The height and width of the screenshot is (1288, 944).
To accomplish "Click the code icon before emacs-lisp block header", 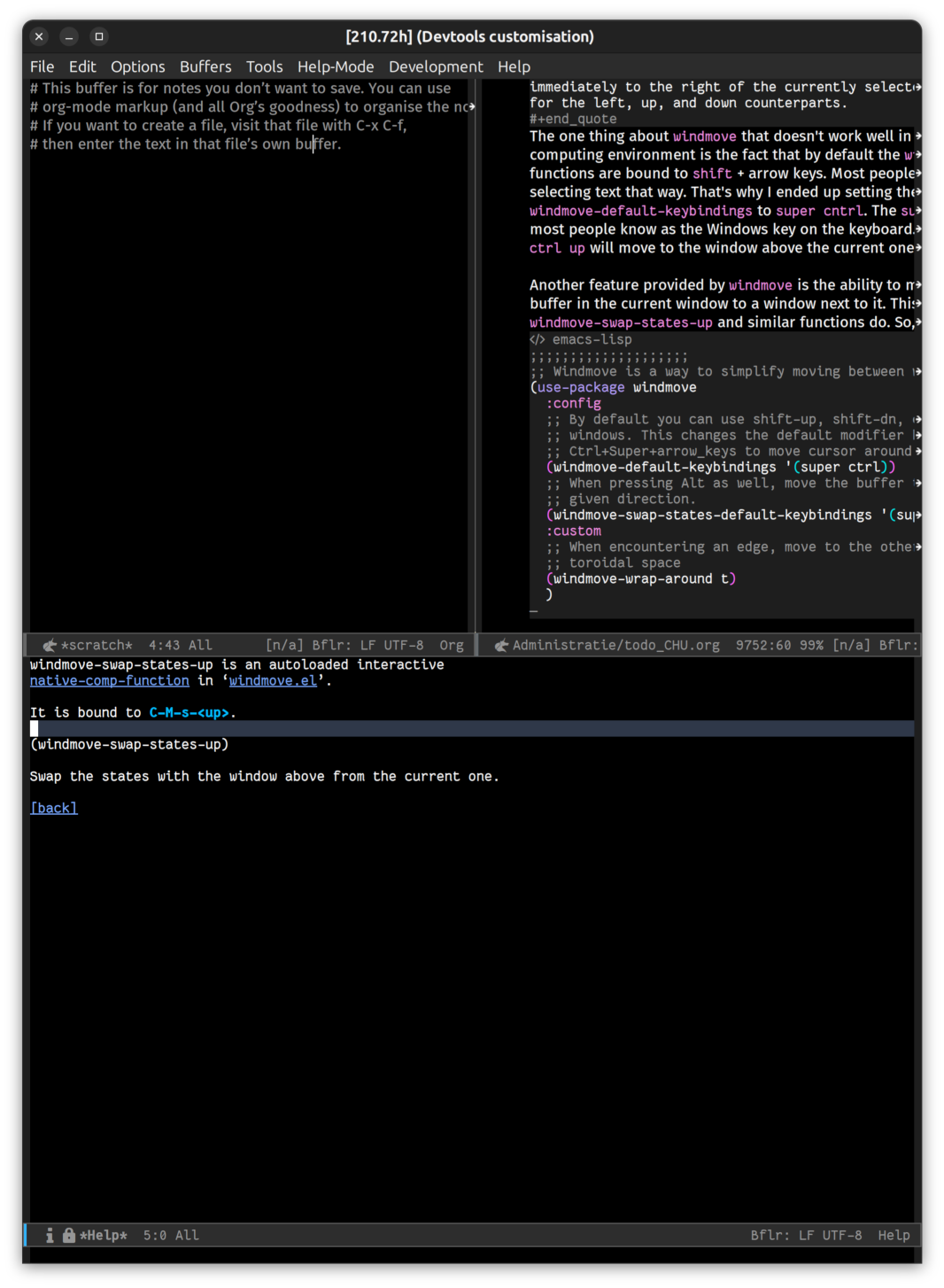I will point(538,340).
